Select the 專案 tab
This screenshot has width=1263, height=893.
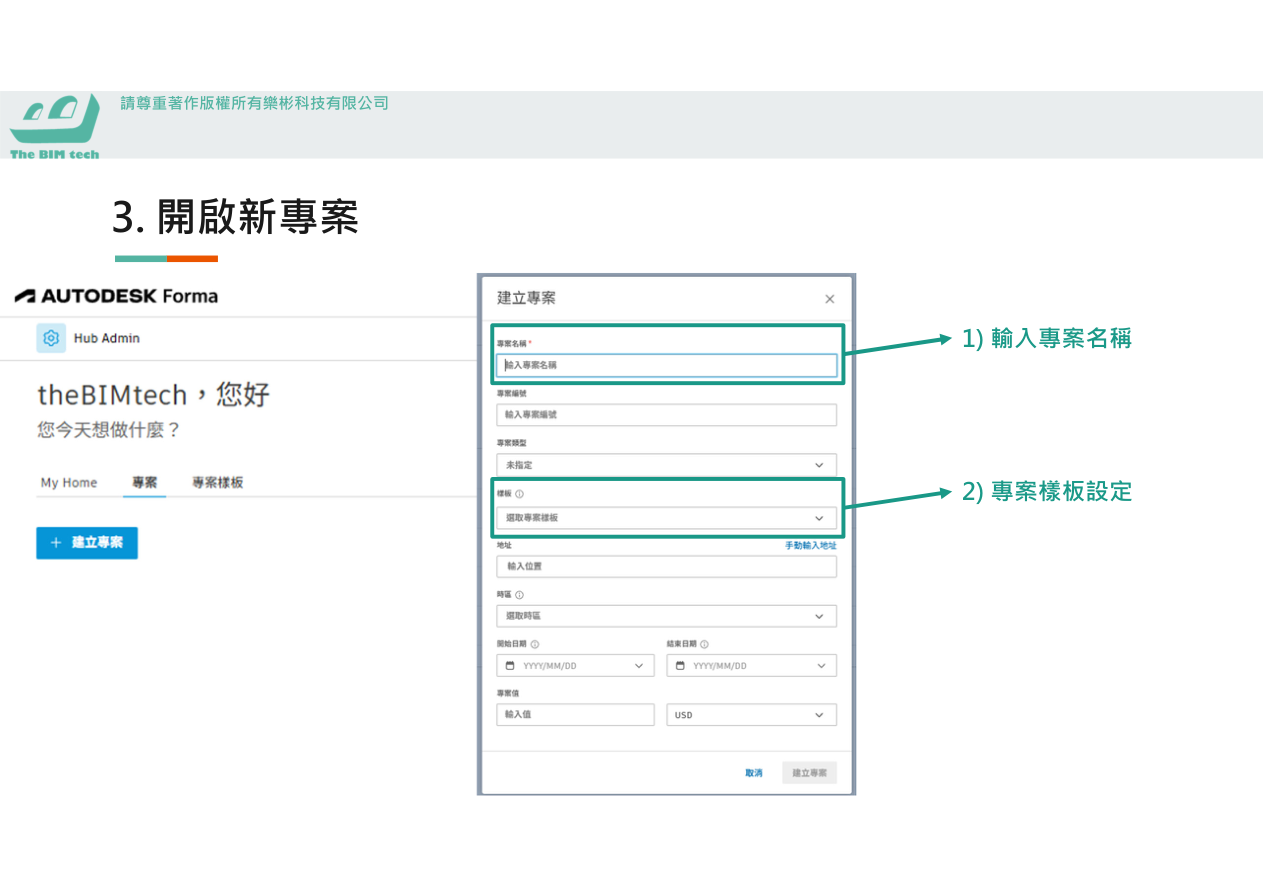tap(145, 483)
